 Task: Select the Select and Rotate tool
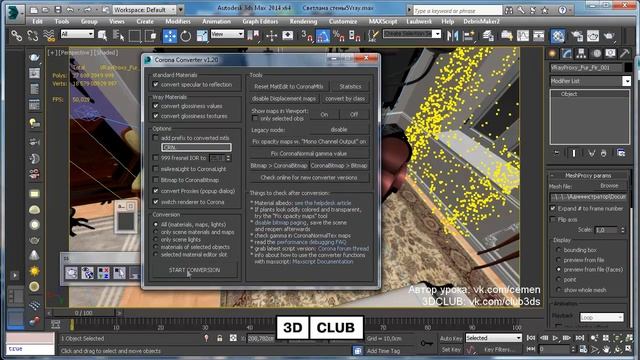(185, 36)
